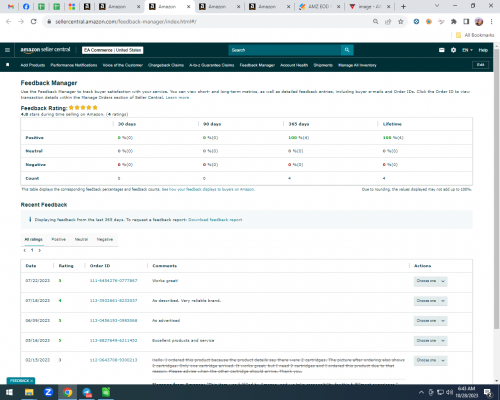Viewport: 500px width, 400px height.
Task: Click in the Seller Central search field
Action: (285, 50)
